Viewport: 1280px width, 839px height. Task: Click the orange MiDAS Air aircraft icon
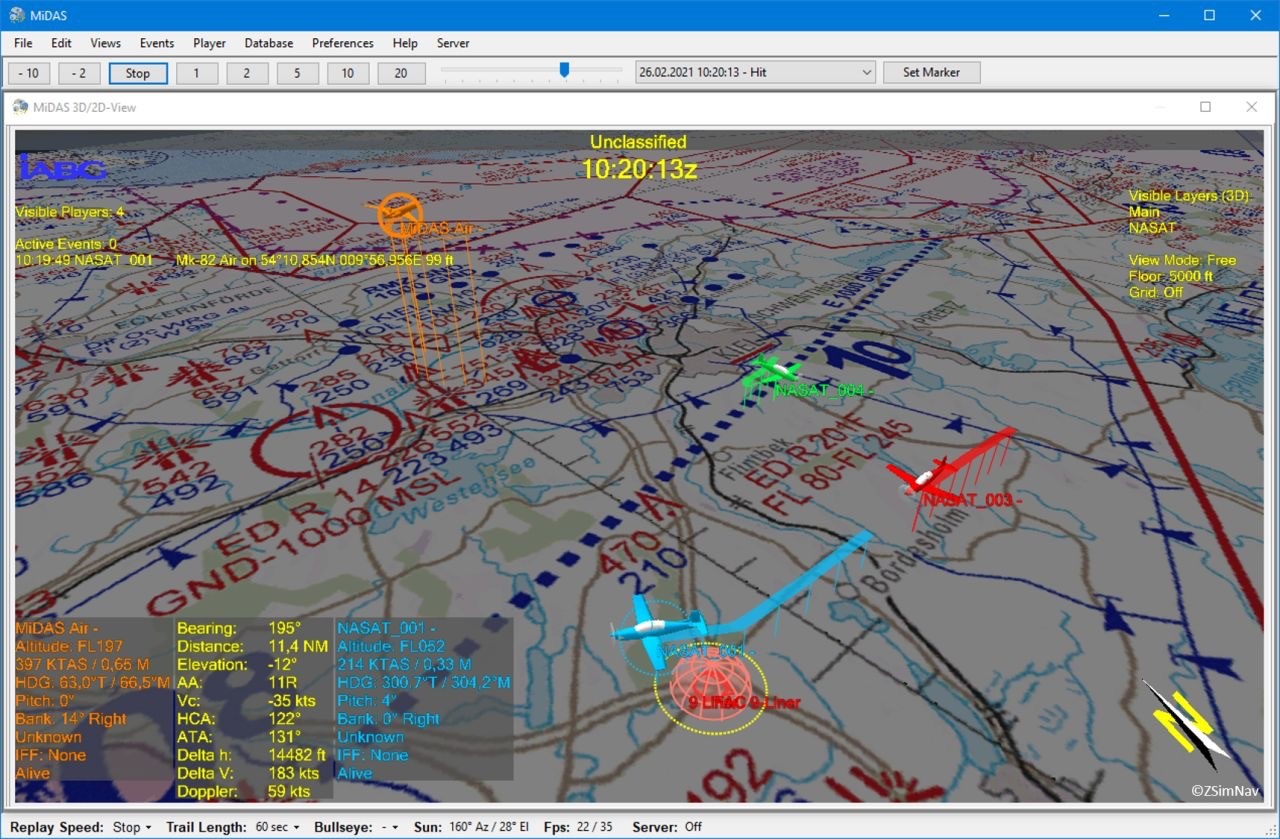point(398,214)
